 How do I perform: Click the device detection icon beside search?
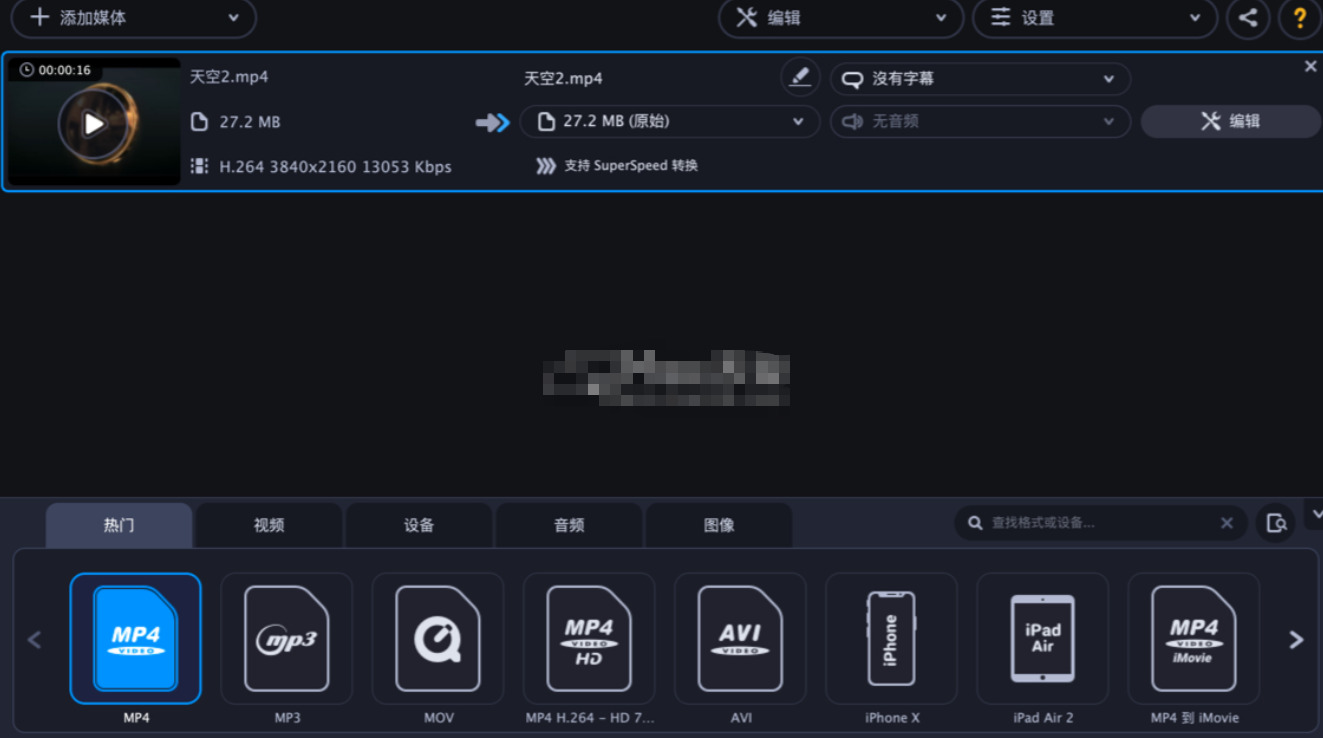coord(1276,523)
